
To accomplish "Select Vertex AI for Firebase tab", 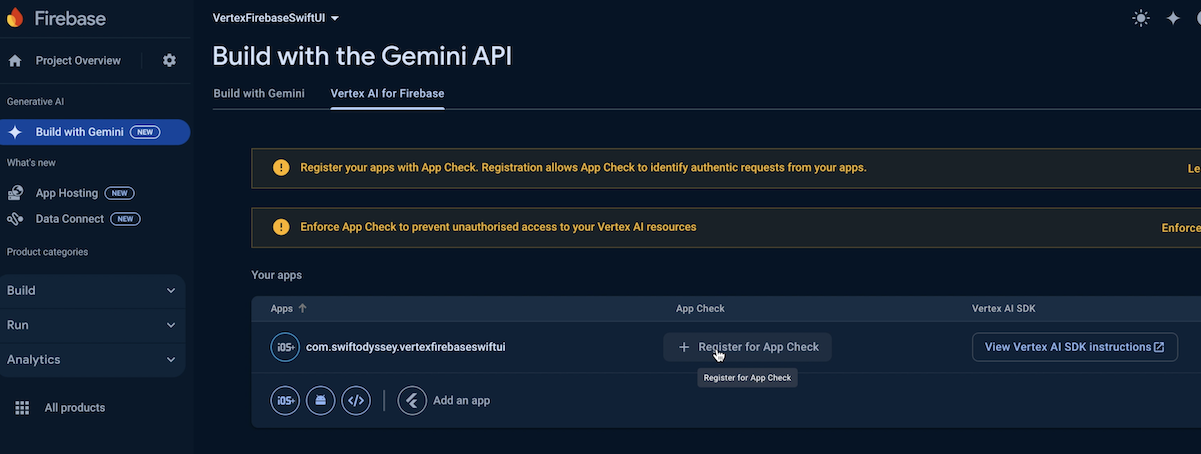I will (387, 93).
